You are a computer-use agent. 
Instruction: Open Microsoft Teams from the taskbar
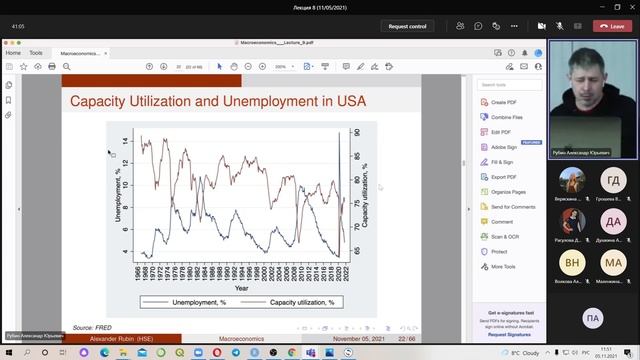[x=311, y=352]
